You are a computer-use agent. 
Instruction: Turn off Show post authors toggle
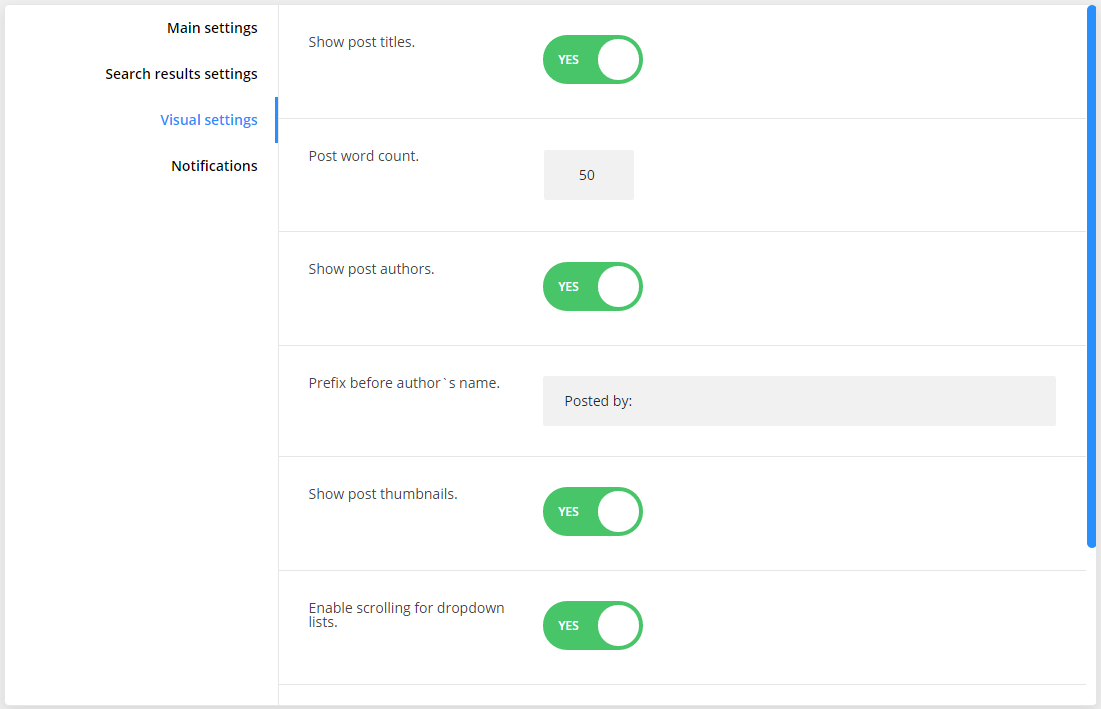pos(592,287)
